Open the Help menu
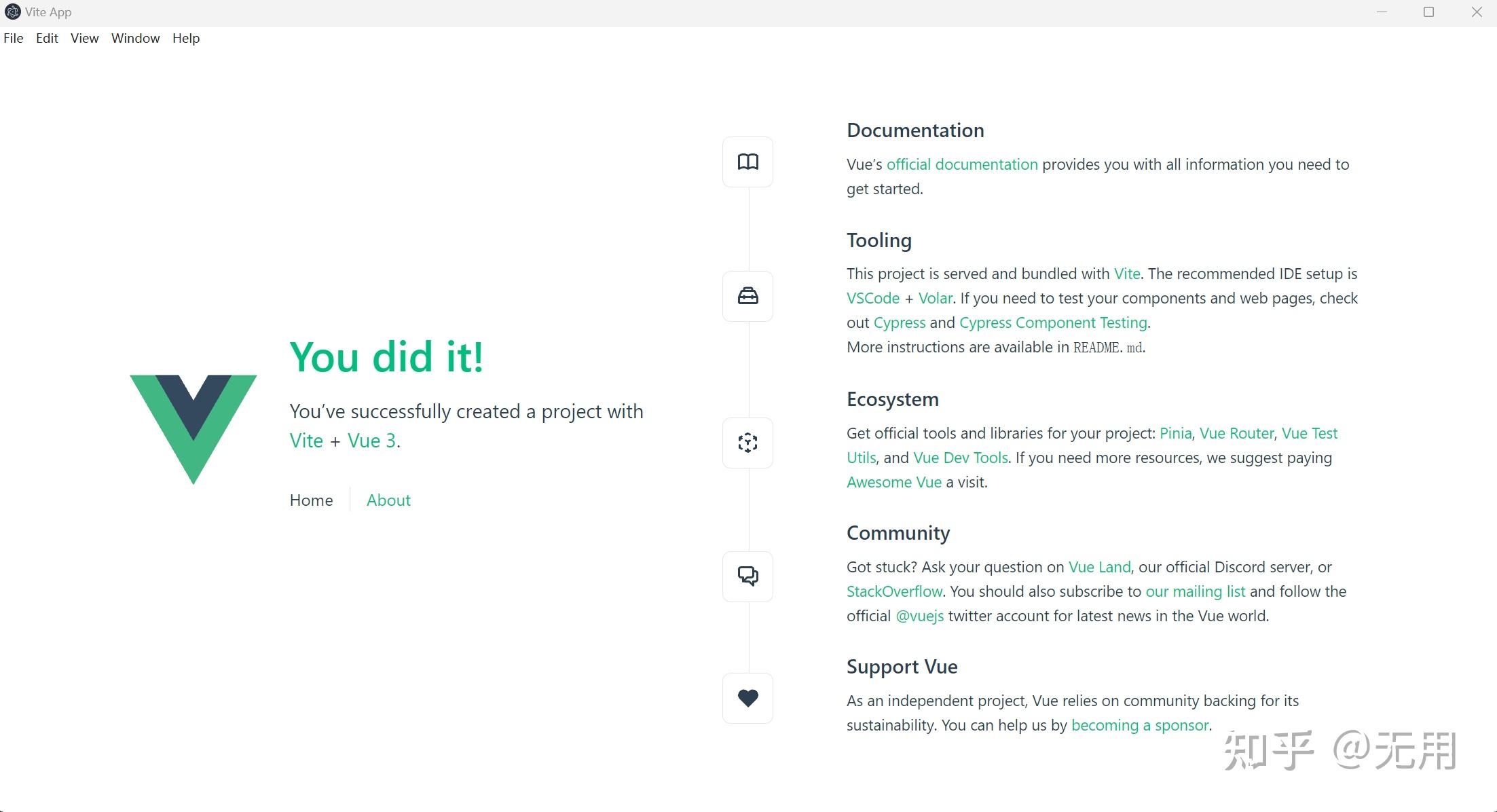Image resolution: width=1497 pixels, height=812 pixels. point(186,38)
